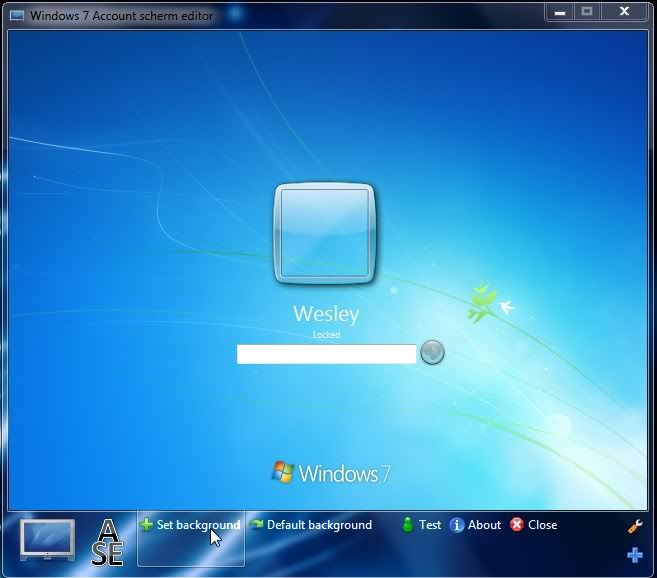Click the Locked status text
657x578 pixels.
[326, 335]
